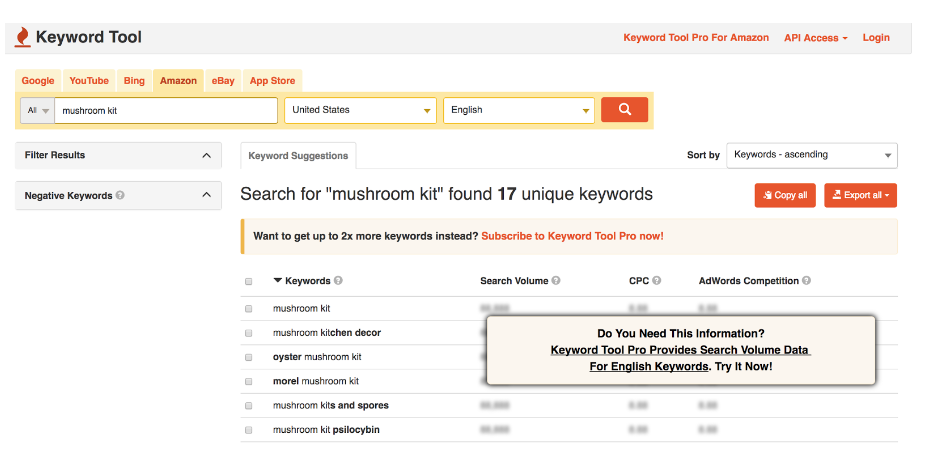941x452 pixels.
Task: Check the box for 'mushroom kits and spores'
Action: coord(248,406)
